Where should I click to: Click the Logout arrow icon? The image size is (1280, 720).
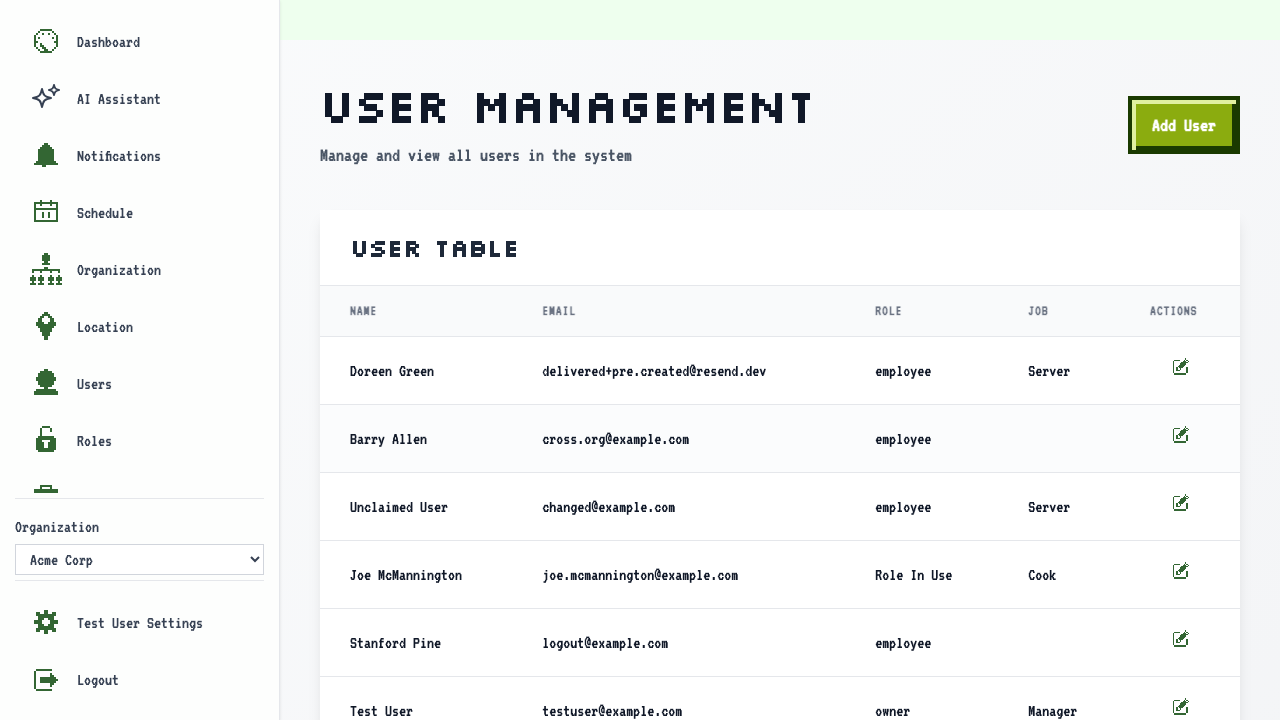(46, 680)
